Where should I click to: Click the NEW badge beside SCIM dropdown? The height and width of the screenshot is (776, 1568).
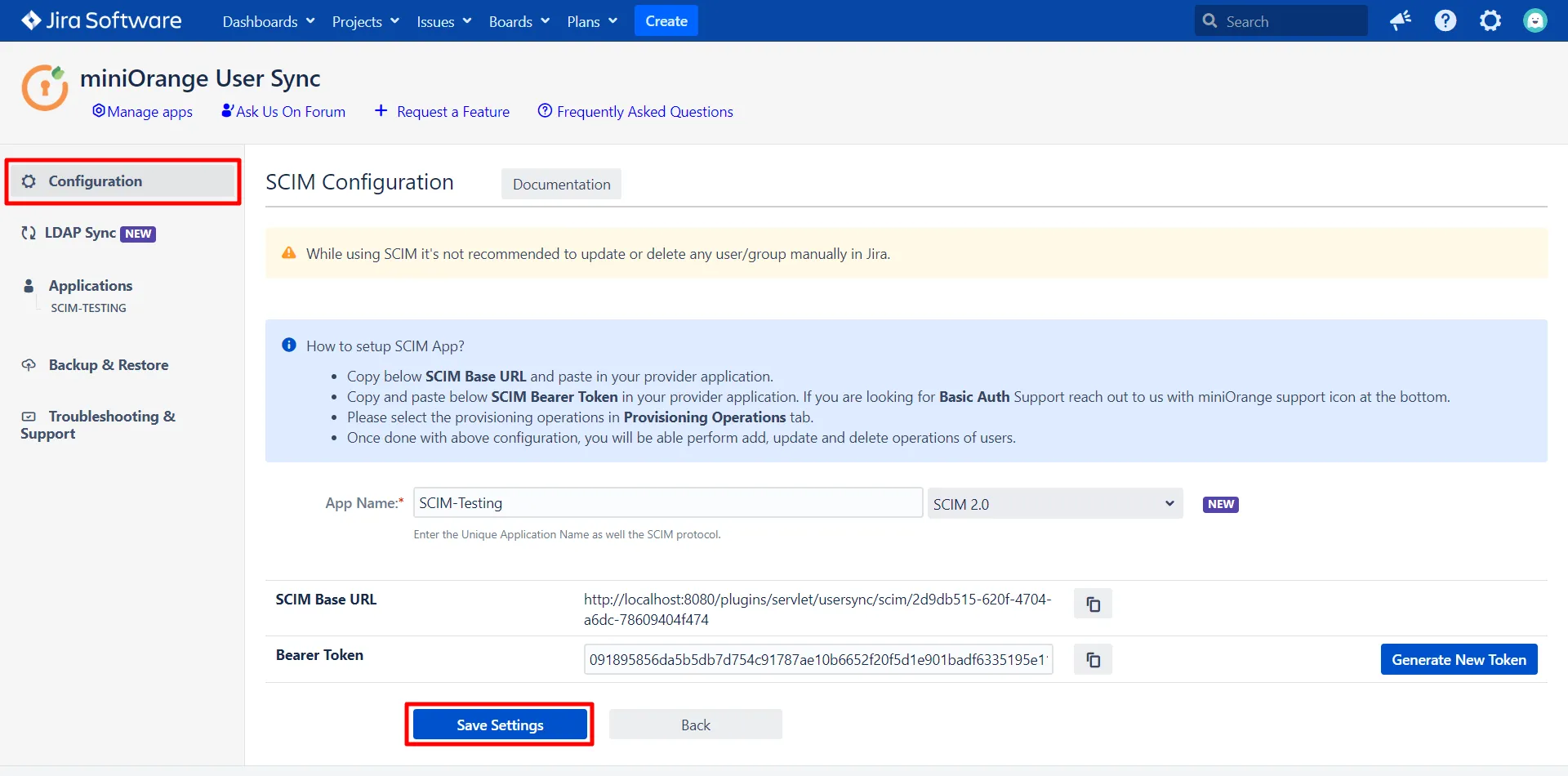coord(1221,504)
